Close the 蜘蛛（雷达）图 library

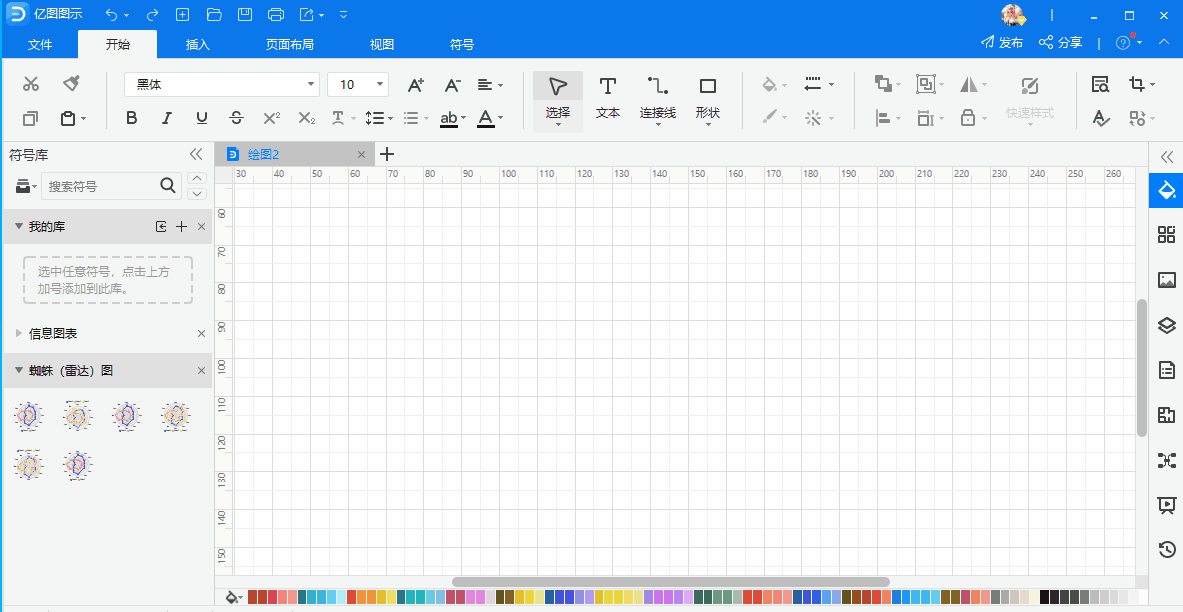coord(201,371)
